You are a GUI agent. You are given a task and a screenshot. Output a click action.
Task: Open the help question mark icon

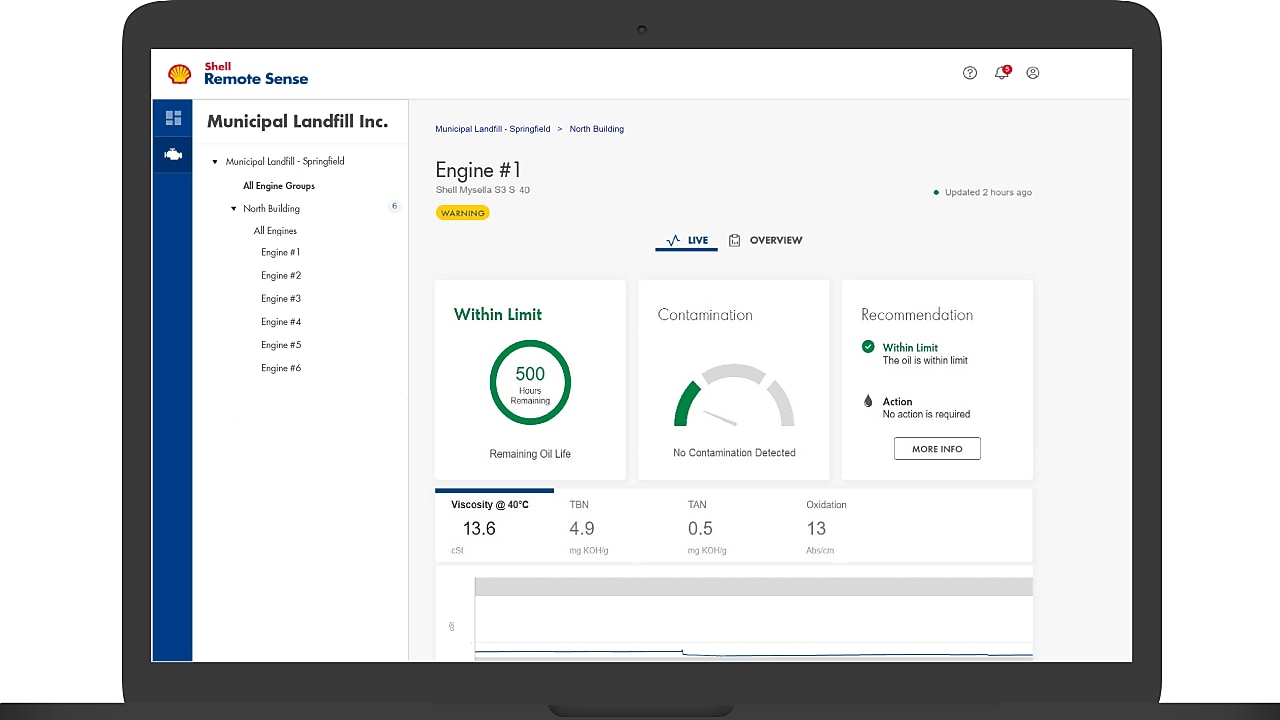click(x=969, y=73)
